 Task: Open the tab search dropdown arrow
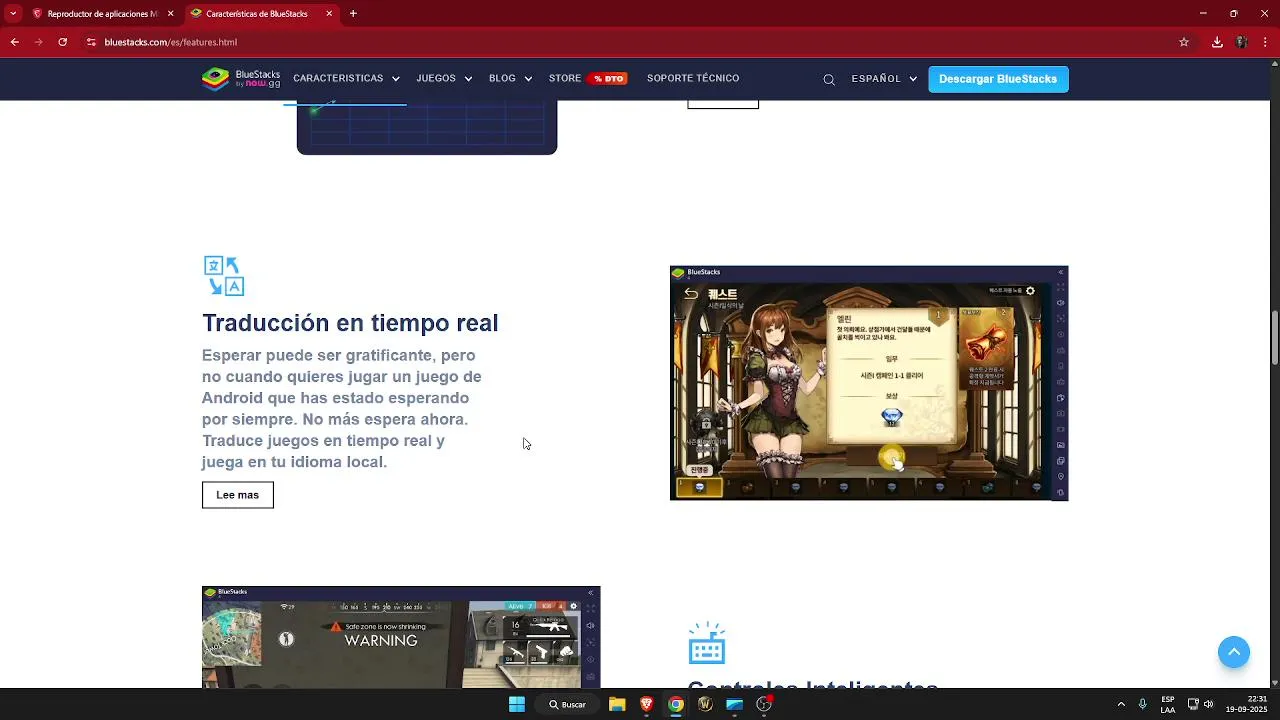tap(12, 14)
